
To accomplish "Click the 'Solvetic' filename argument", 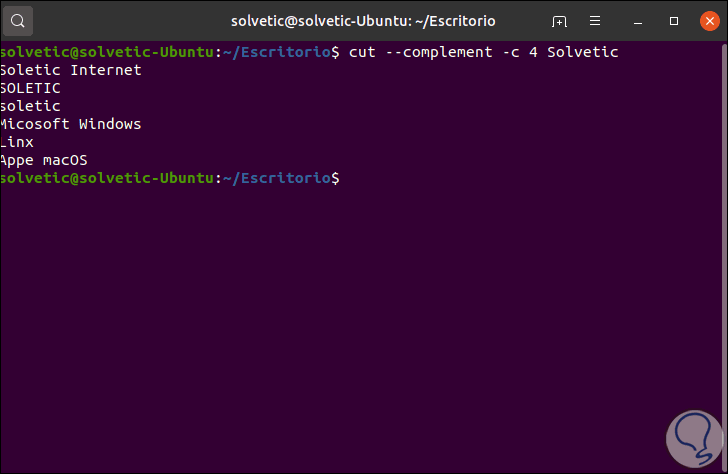I will 583,52.
